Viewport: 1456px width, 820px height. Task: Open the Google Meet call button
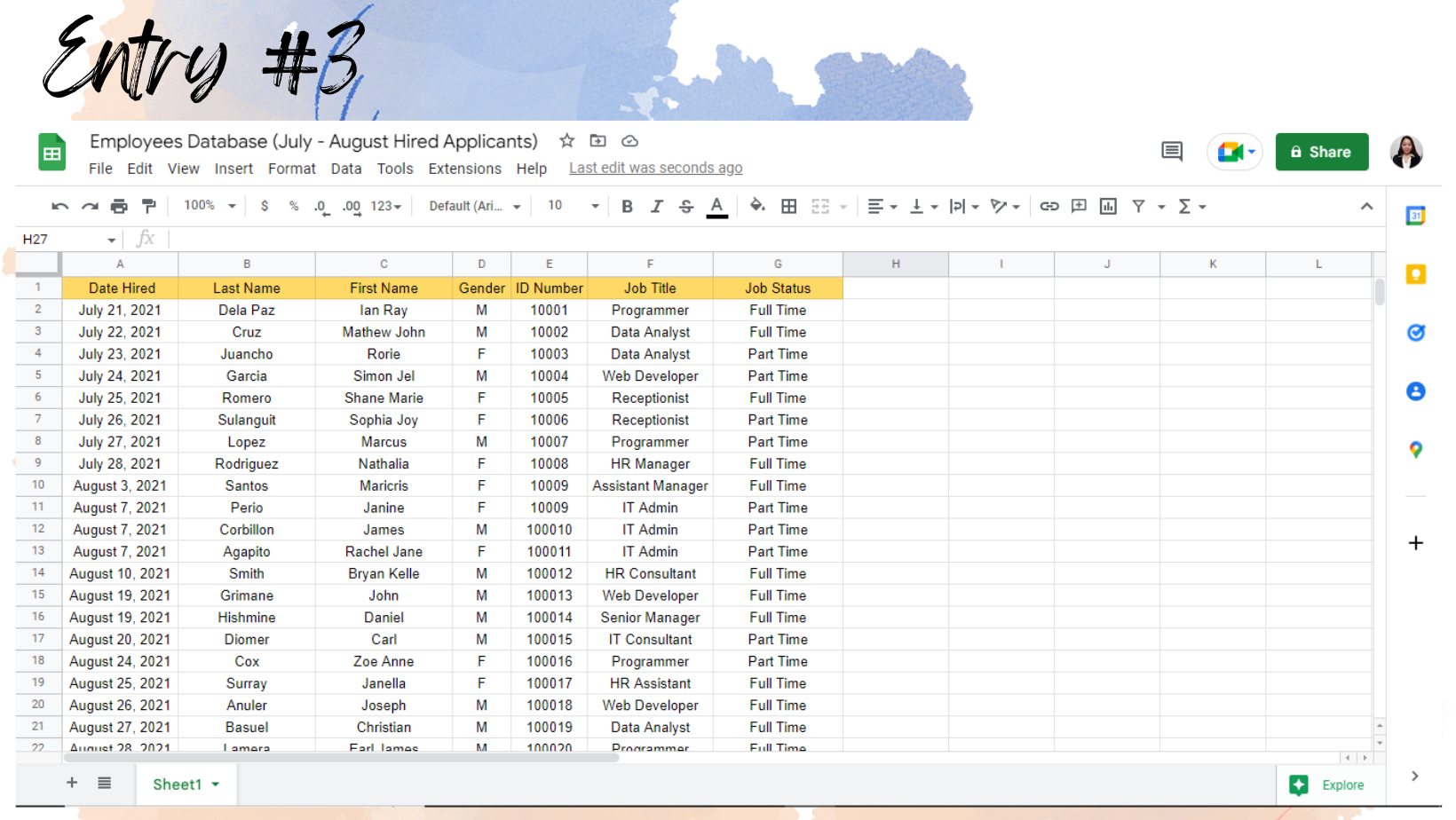(1235, 152)
